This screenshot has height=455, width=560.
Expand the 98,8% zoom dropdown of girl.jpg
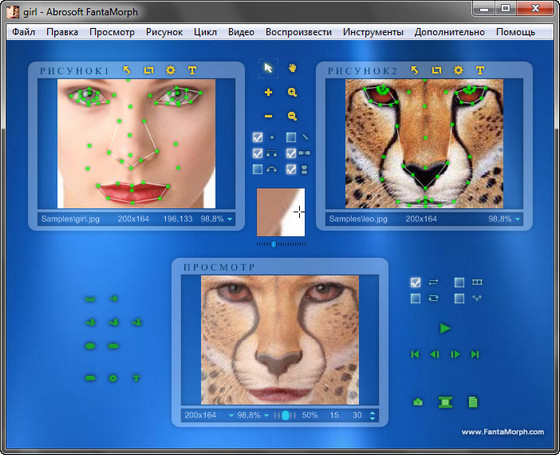point(230,219)
